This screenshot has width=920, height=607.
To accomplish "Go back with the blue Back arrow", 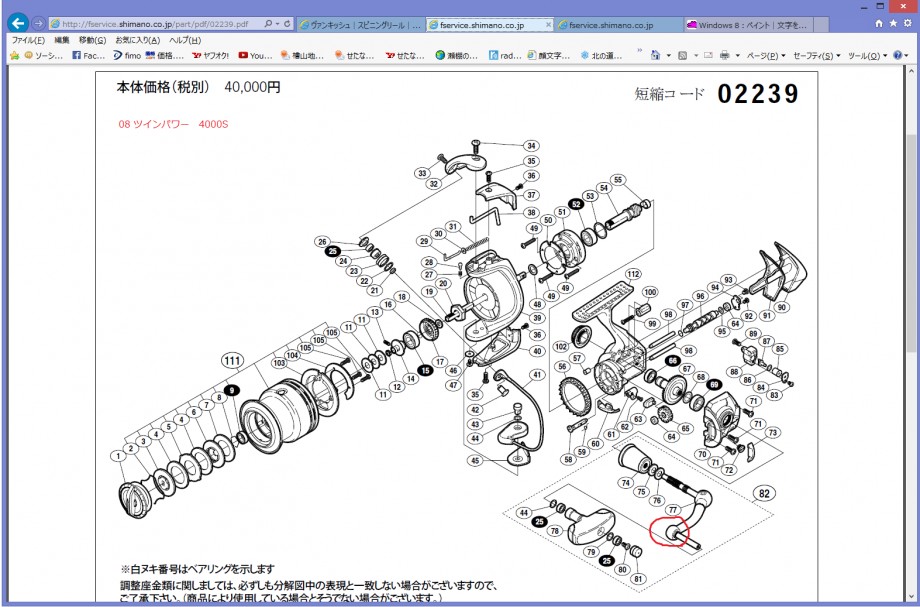I will pos(19,23).
